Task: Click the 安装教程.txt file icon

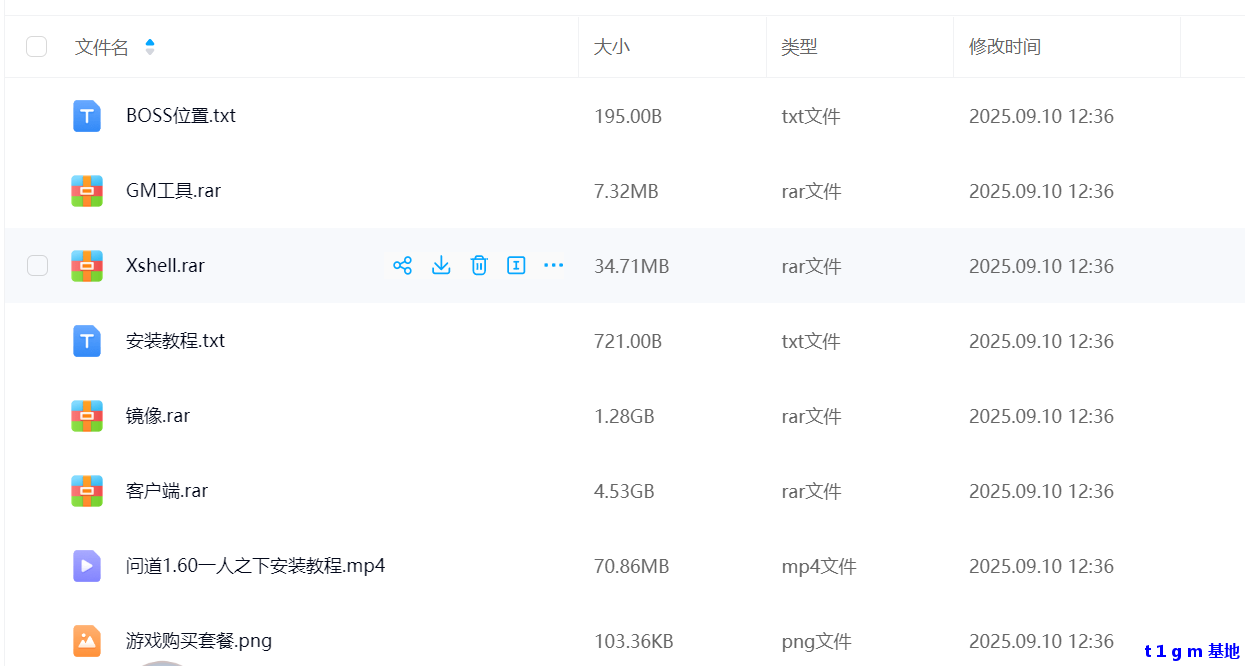Action: point(87,341)
